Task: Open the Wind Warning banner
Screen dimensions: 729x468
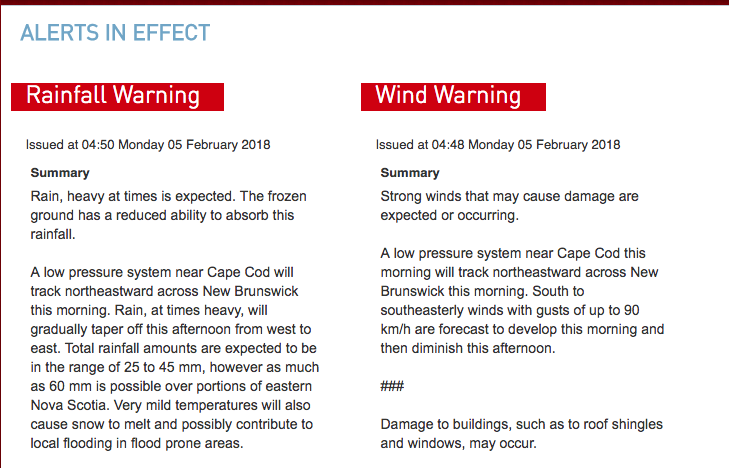Action: click(452, 96)
